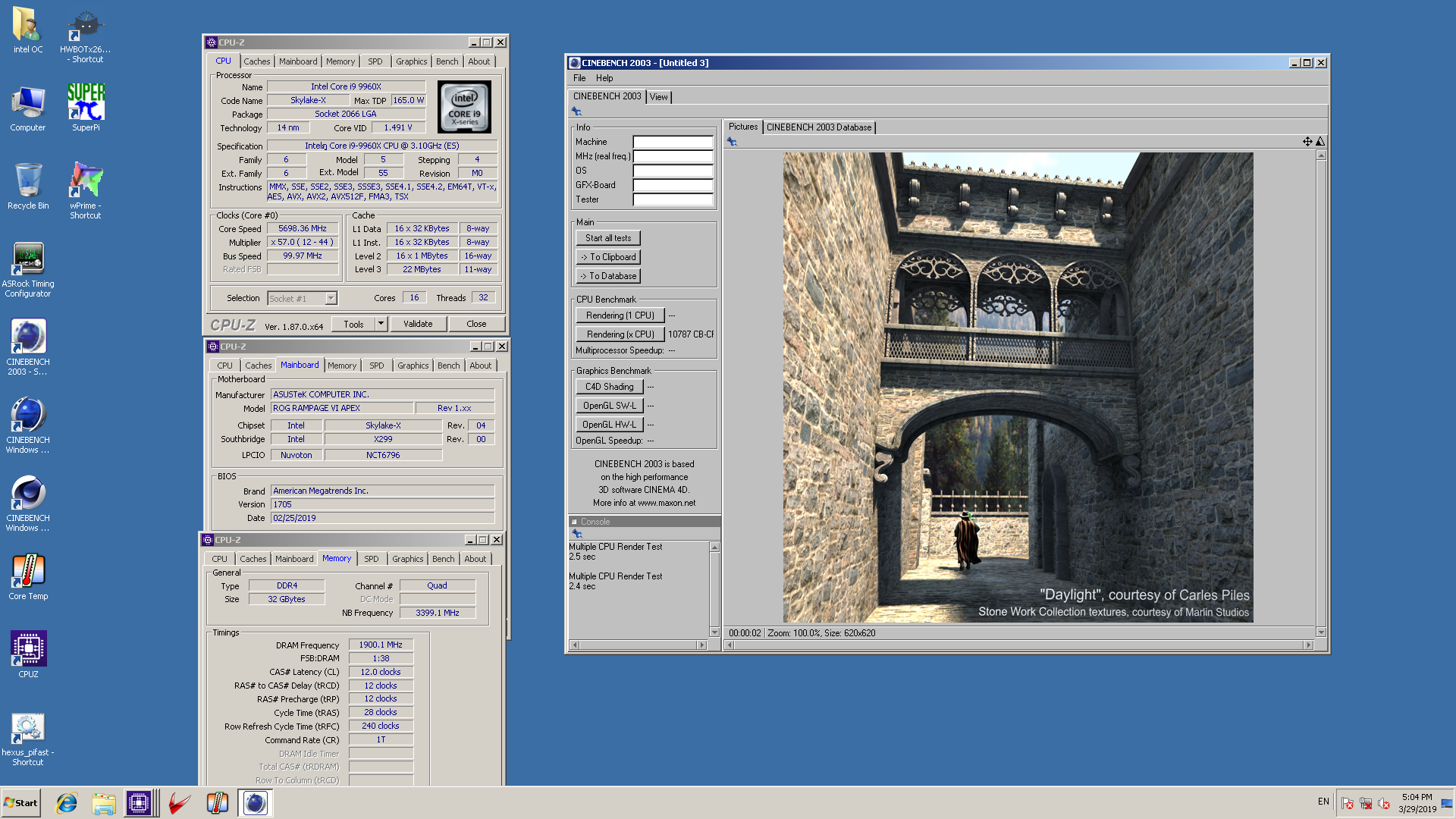Viewport: 1456px width, 819px height.
Task: Click the pin icon below the CINEBENCH 2003 tab
Action: (x=576, y=111)
